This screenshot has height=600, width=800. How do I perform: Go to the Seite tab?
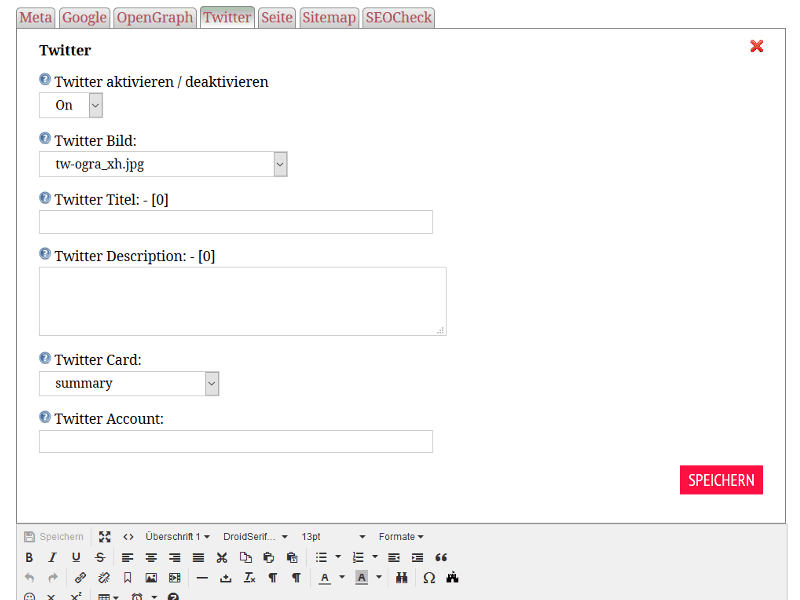[277, 17]
